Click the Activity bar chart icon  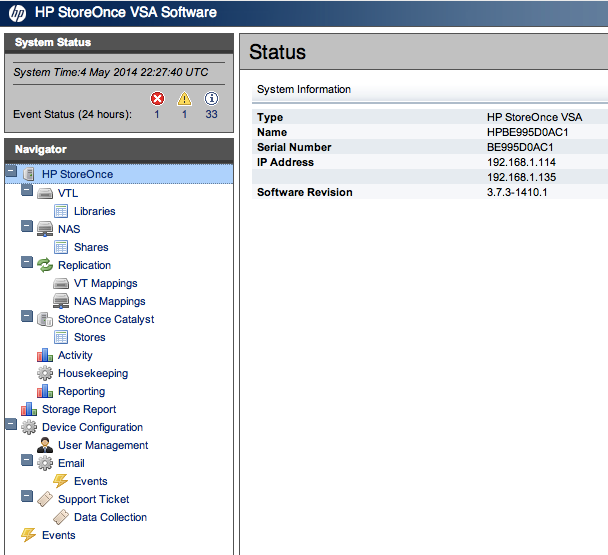tap(45, 355)
